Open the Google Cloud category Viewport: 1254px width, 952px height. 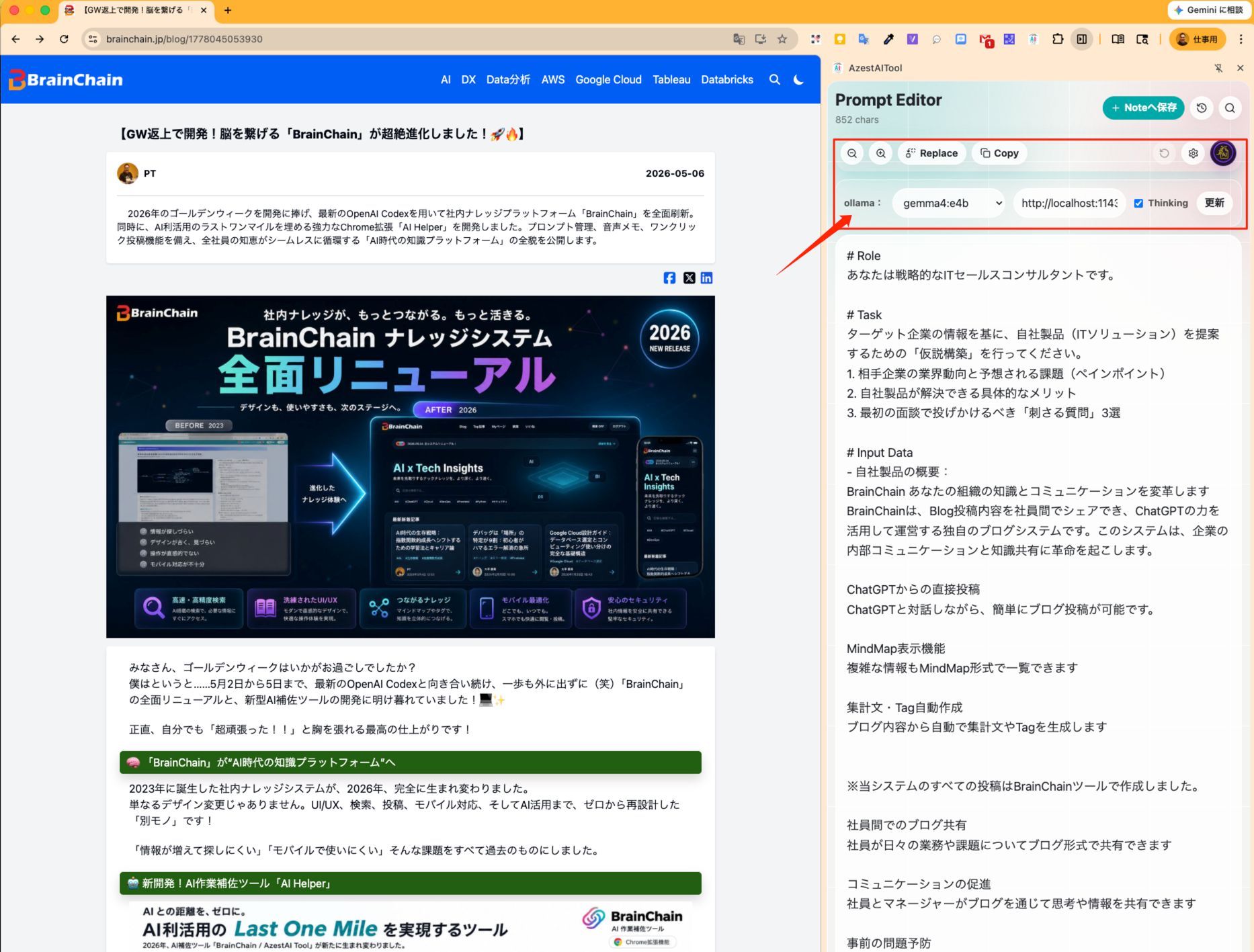pos(608,79)
